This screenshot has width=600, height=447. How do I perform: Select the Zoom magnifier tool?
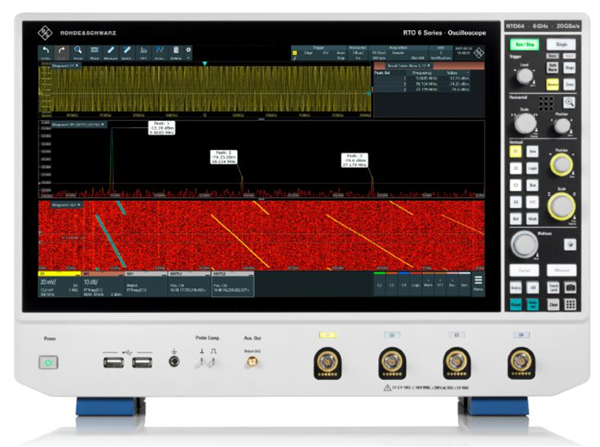78,51
